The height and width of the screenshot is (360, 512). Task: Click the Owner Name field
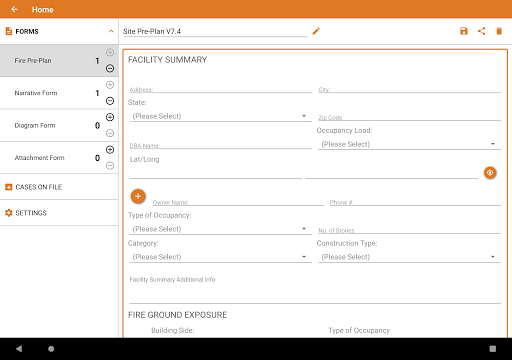click(238, 202)
